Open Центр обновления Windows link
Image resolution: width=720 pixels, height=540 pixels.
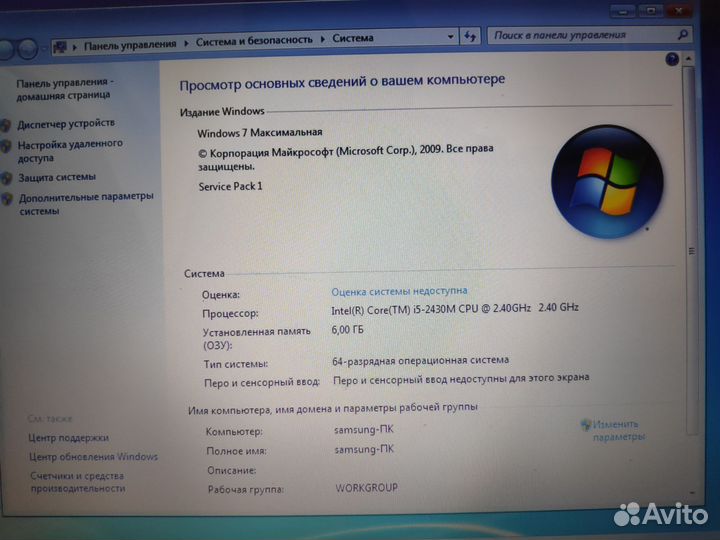(93, 457)
